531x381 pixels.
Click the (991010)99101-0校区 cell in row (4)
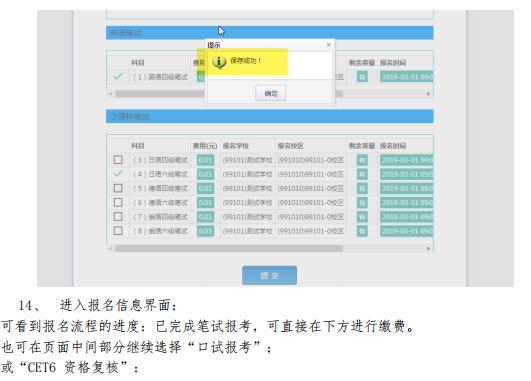pos(311,174)
